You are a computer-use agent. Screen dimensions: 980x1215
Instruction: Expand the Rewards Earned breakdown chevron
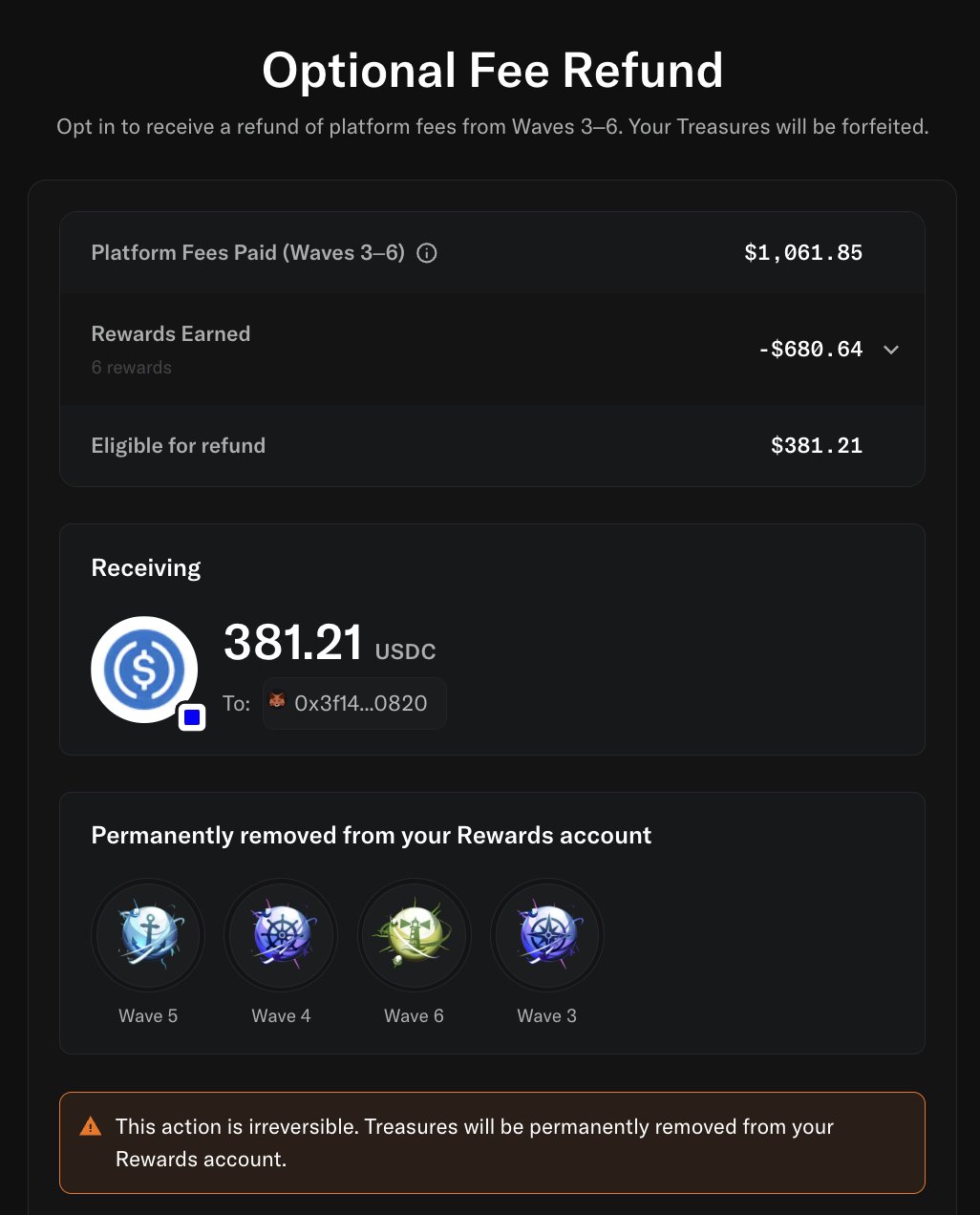[891, 350]
